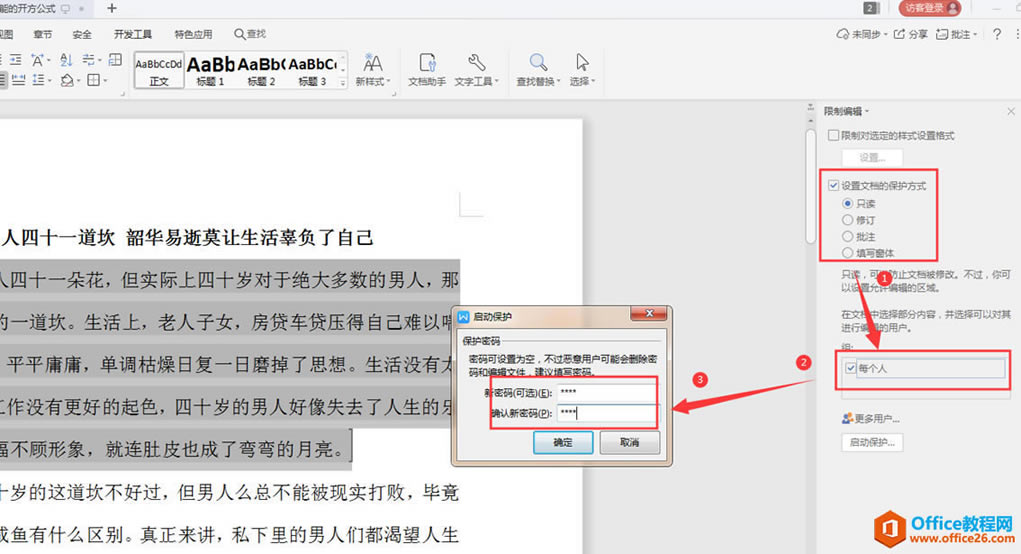Viewport: 1021px width, 554px height.
Task: Apply the 正文 style
Action: (x=159, y=70)
